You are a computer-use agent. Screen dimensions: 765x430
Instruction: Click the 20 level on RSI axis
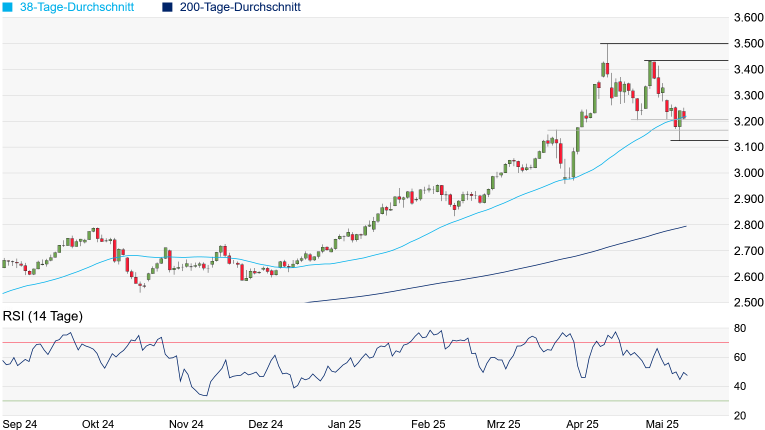tap(740, 415)
